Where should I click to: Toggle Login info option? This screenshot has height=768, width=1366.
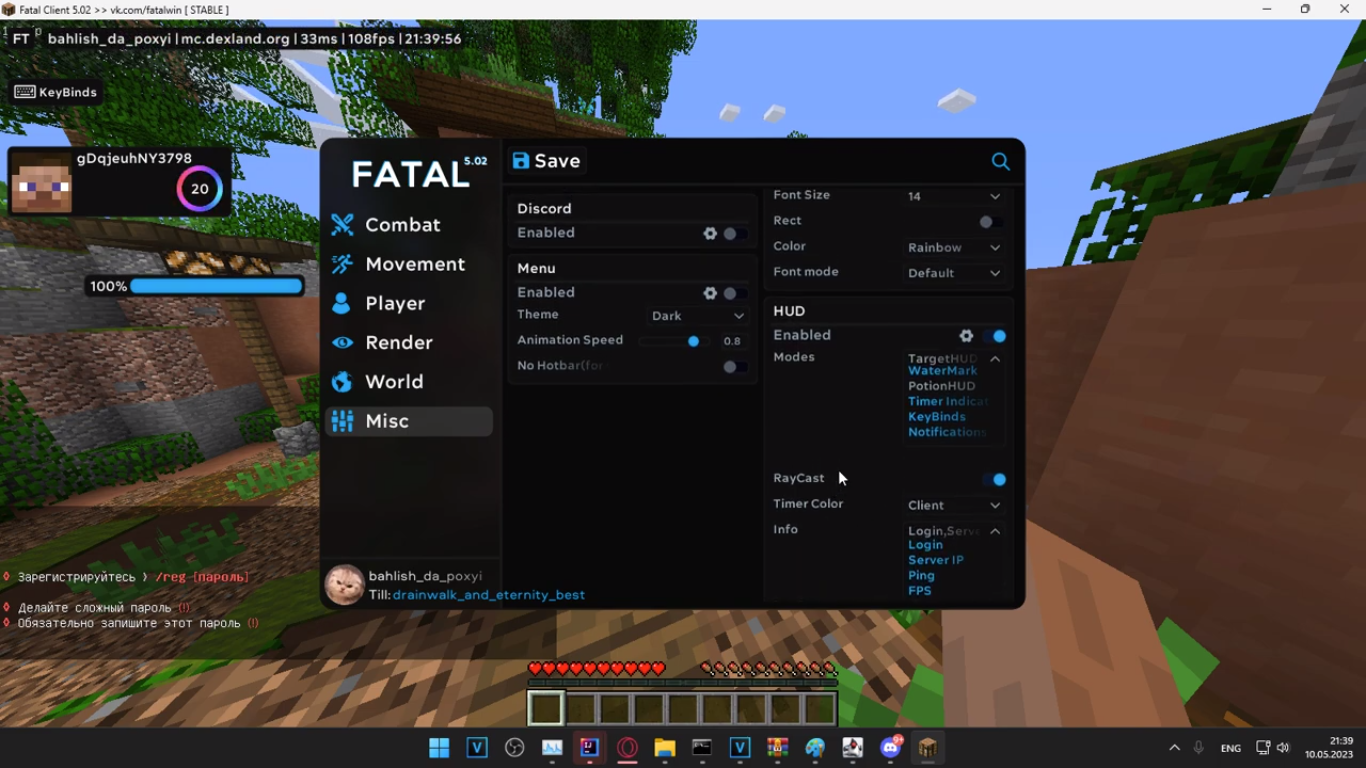click(926, 545)
